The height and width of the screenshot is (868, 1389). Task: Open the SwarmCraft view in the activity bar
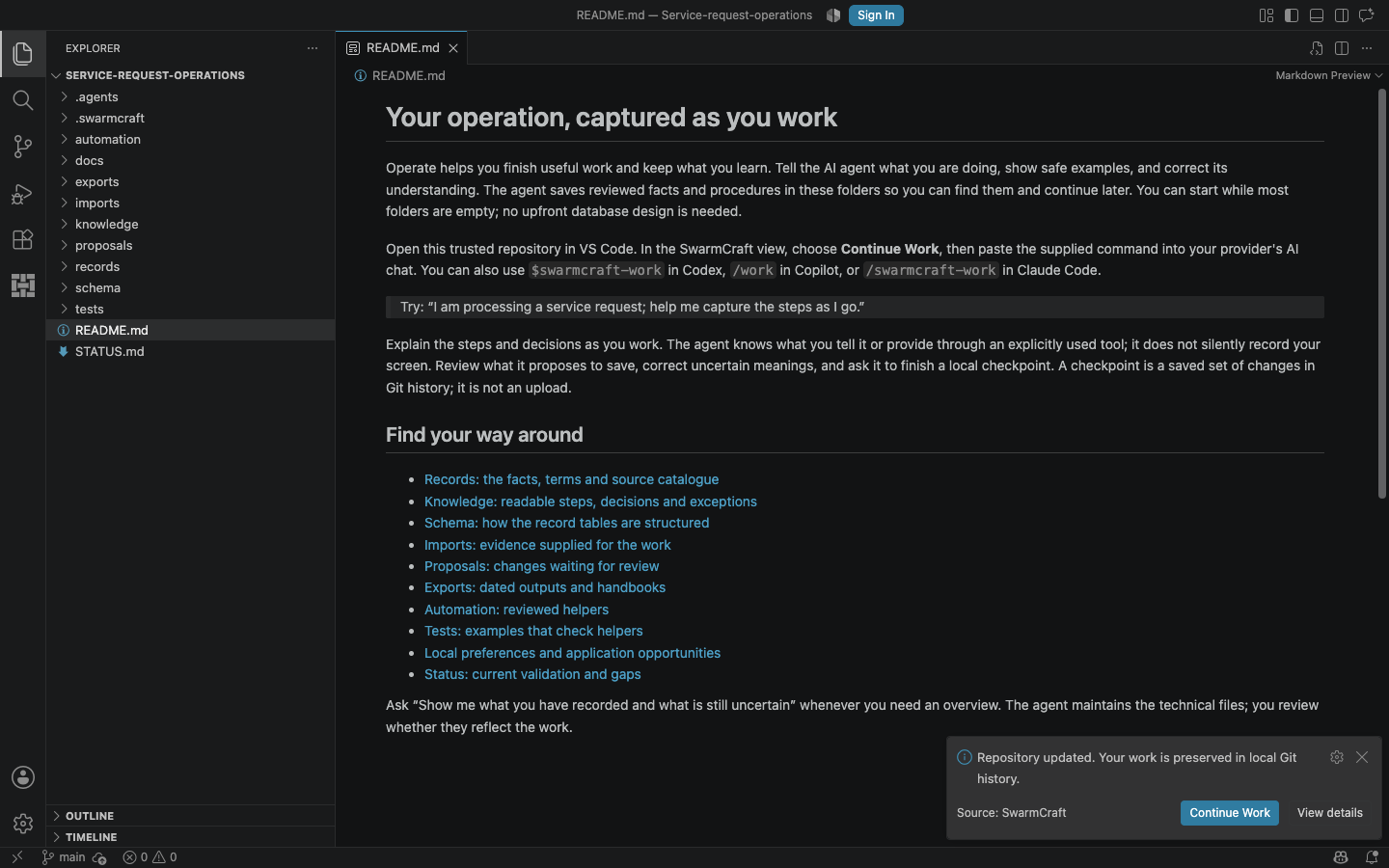click(23, 285)
